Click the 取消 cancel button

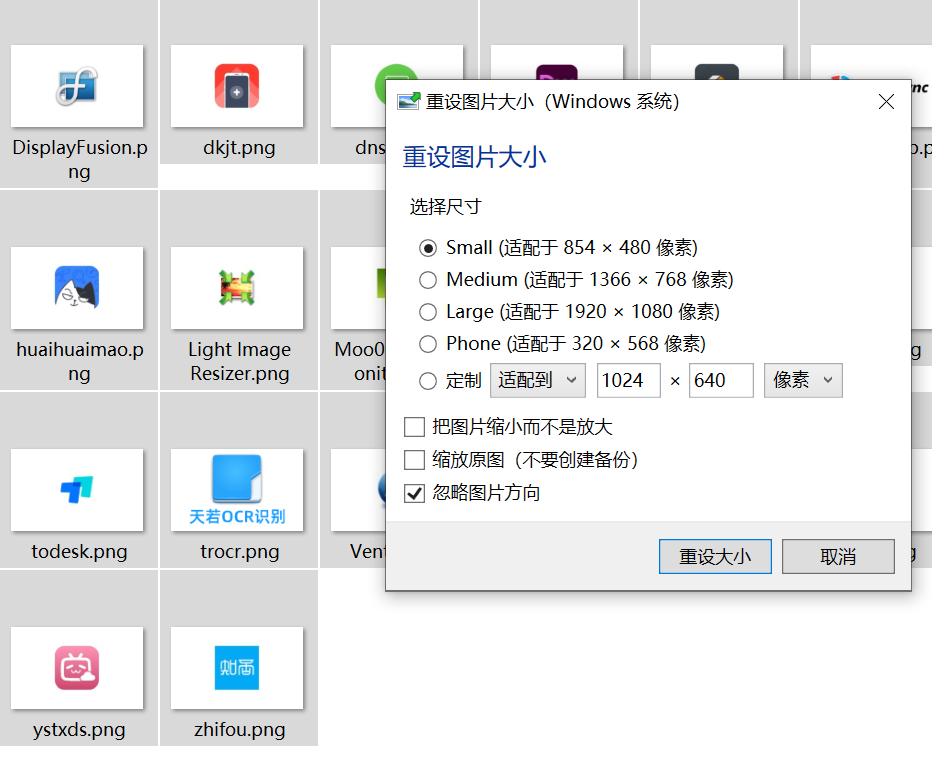(838, 557)
